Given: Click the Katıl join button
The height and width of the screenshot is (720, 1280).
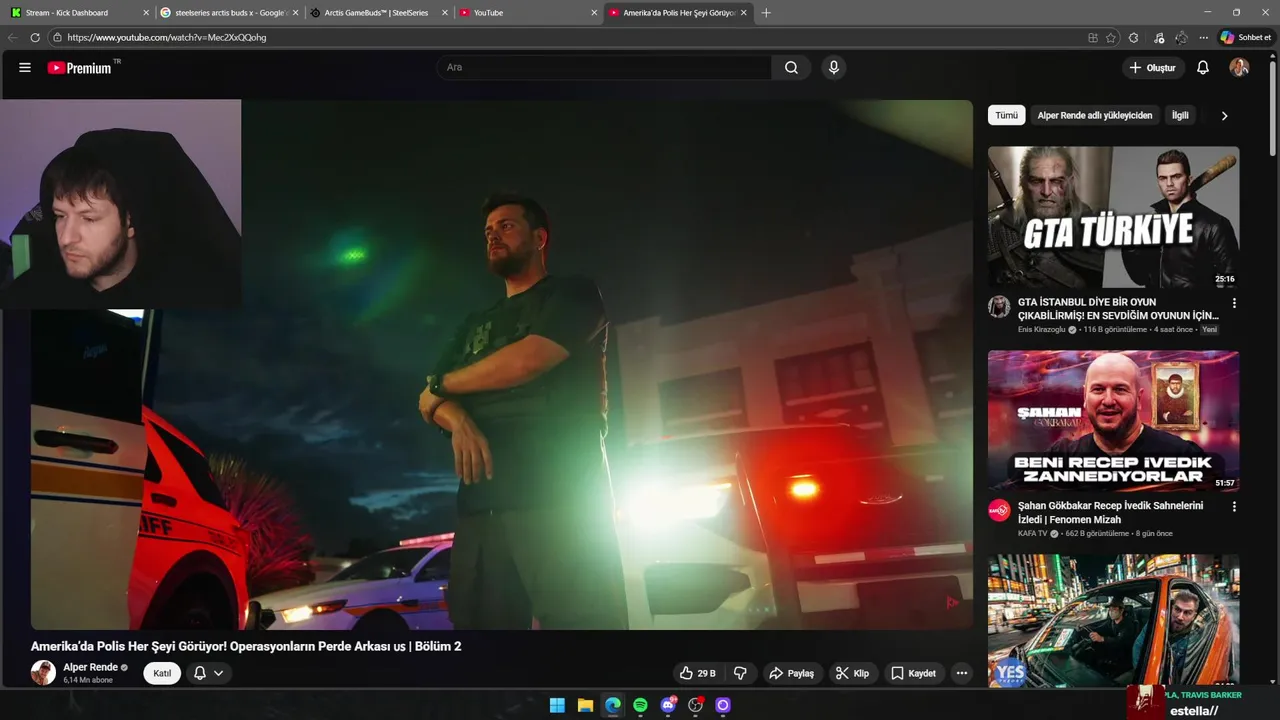Looking at the screenshot, I should [x=162, y=673].
